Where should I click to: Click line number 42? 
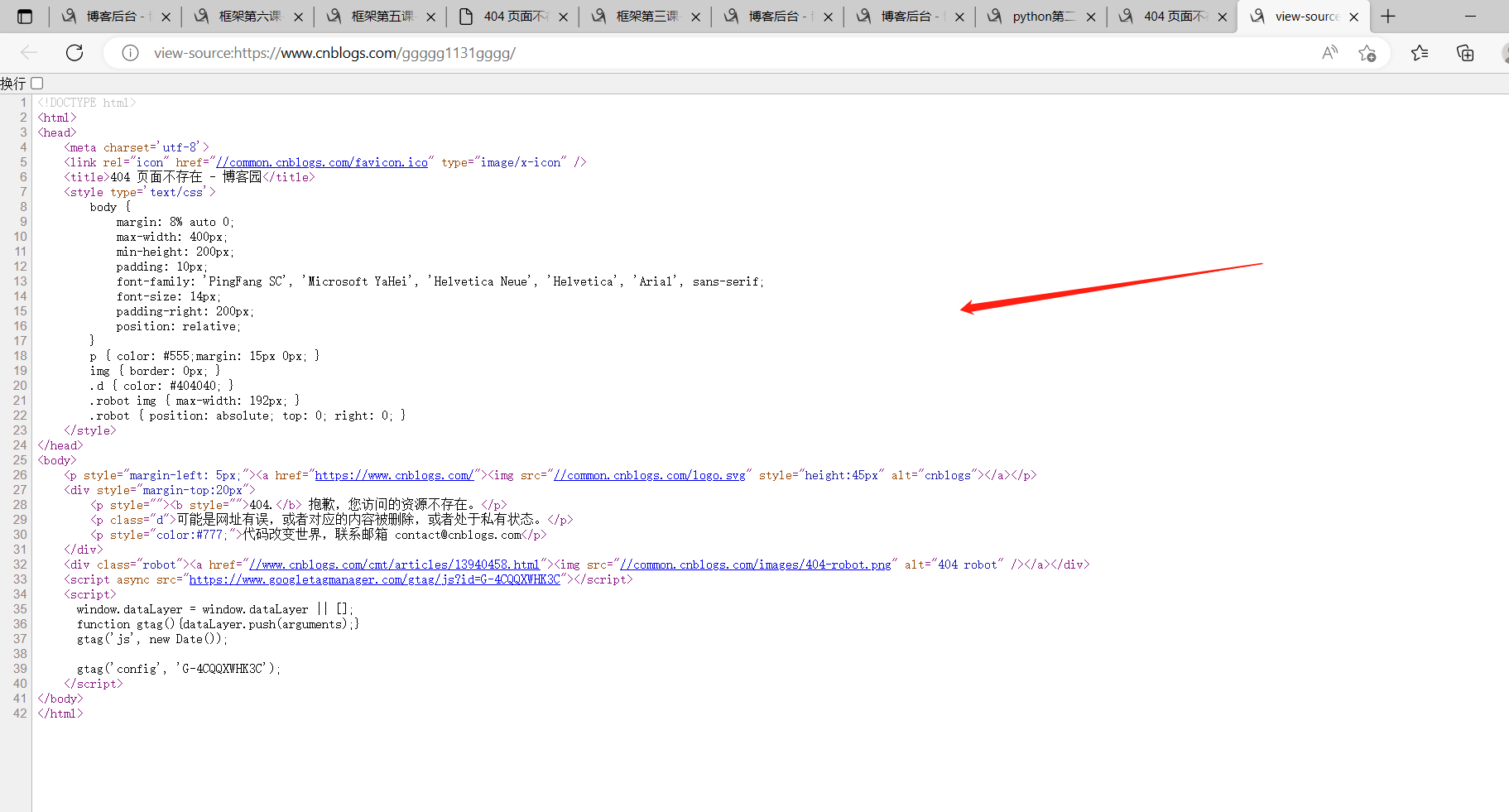coord(20,714)
